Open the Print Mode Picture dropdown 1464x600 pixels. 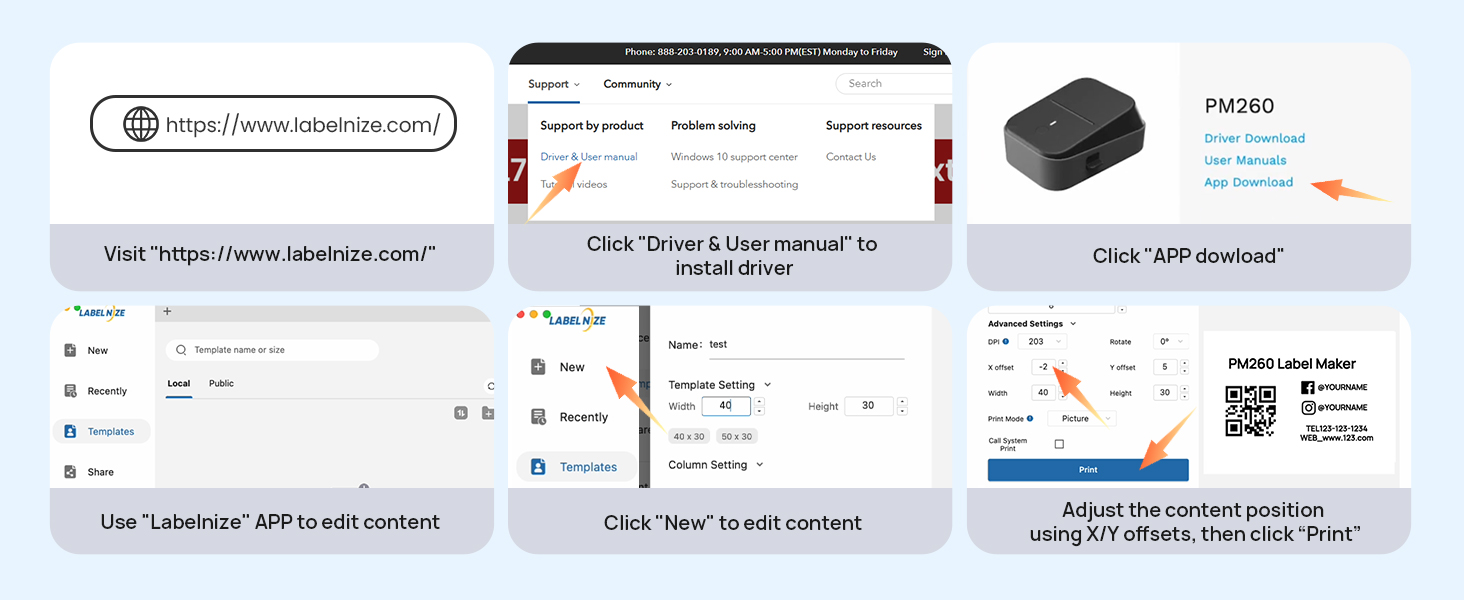[x=1081, y=418]
